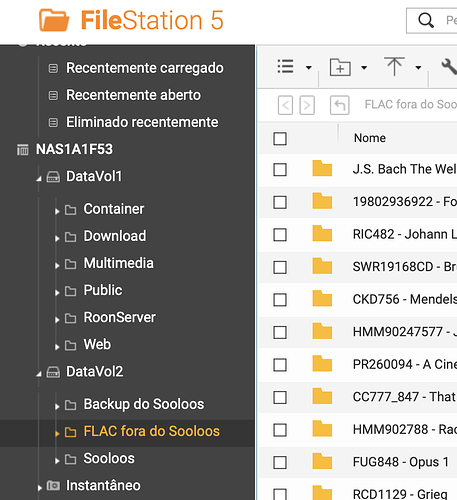The image size is (457, 500).
Task: Go forward with the right navigation arrow
Action: pyautogui.click(x=307, y=105)
